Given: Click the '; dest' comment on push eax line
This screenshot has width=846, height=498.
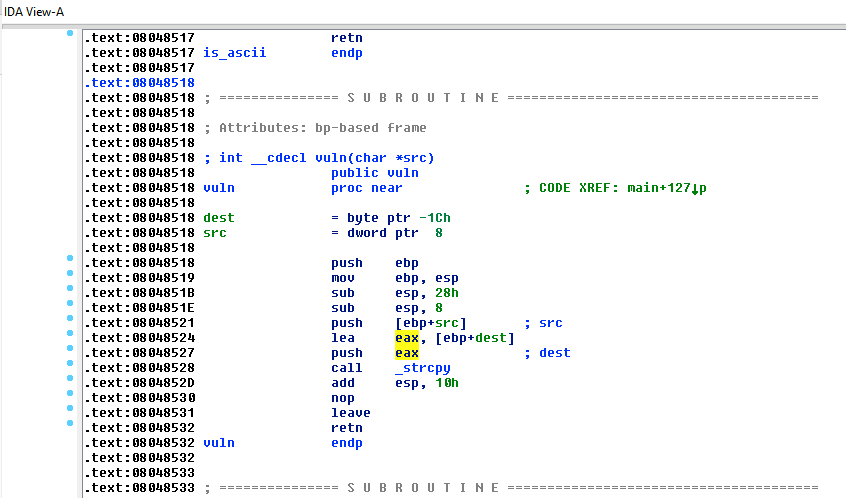Looking at the screenshot, I should coord(547,353).
